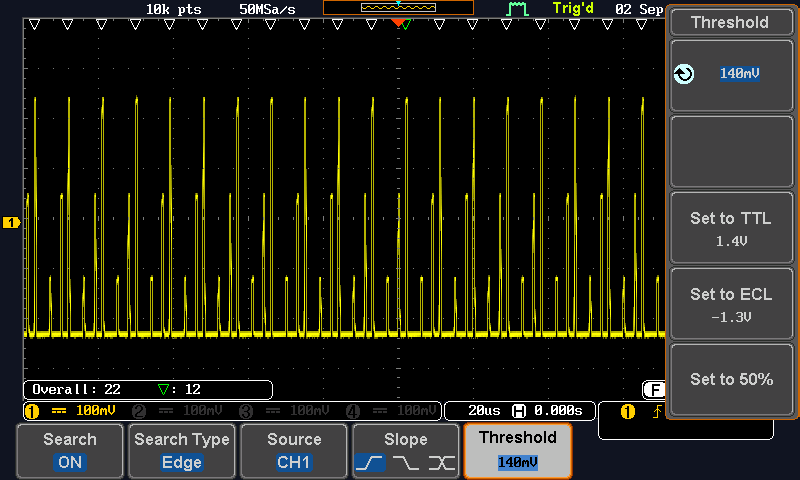Click the F indicator badge
800x480 pixels.
pyautogui.click(x=654, y=389)
